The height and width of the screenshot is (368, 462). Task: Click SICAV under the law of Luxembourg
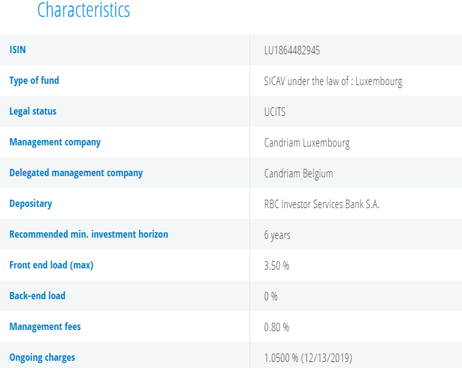point(333,81)
